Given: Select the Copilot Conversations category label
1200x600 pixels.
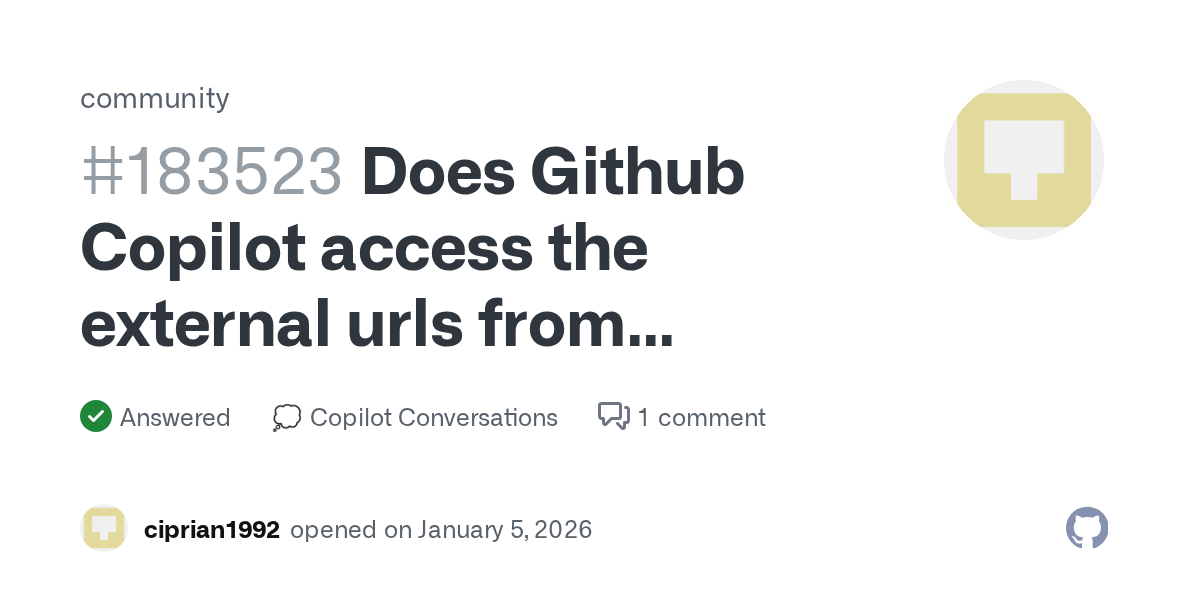Looking at the screenshot, I should [x=433, y=417].
